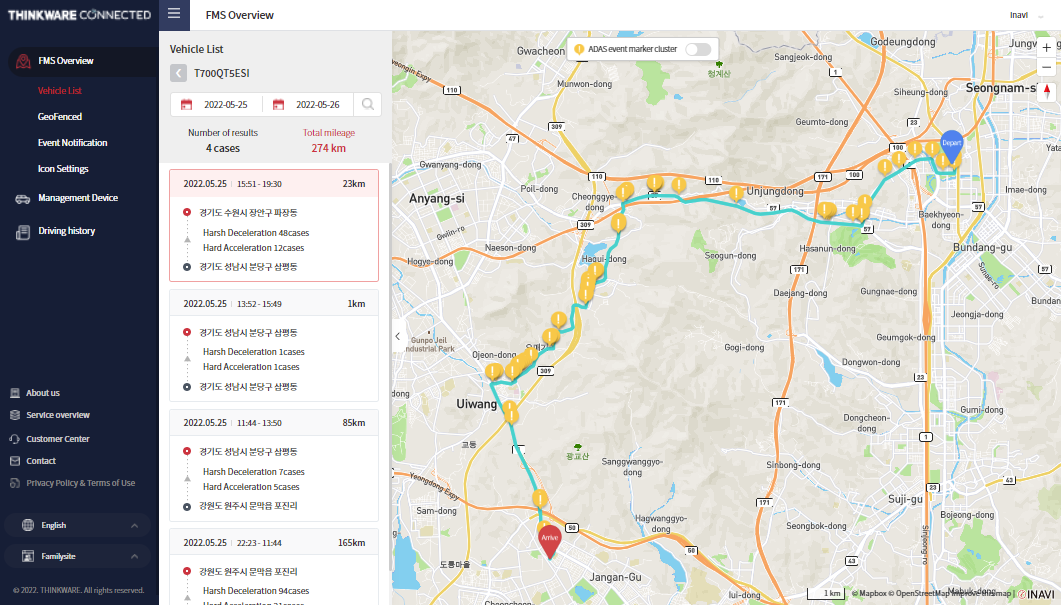Open the Customer Center link

click(58, 439)
